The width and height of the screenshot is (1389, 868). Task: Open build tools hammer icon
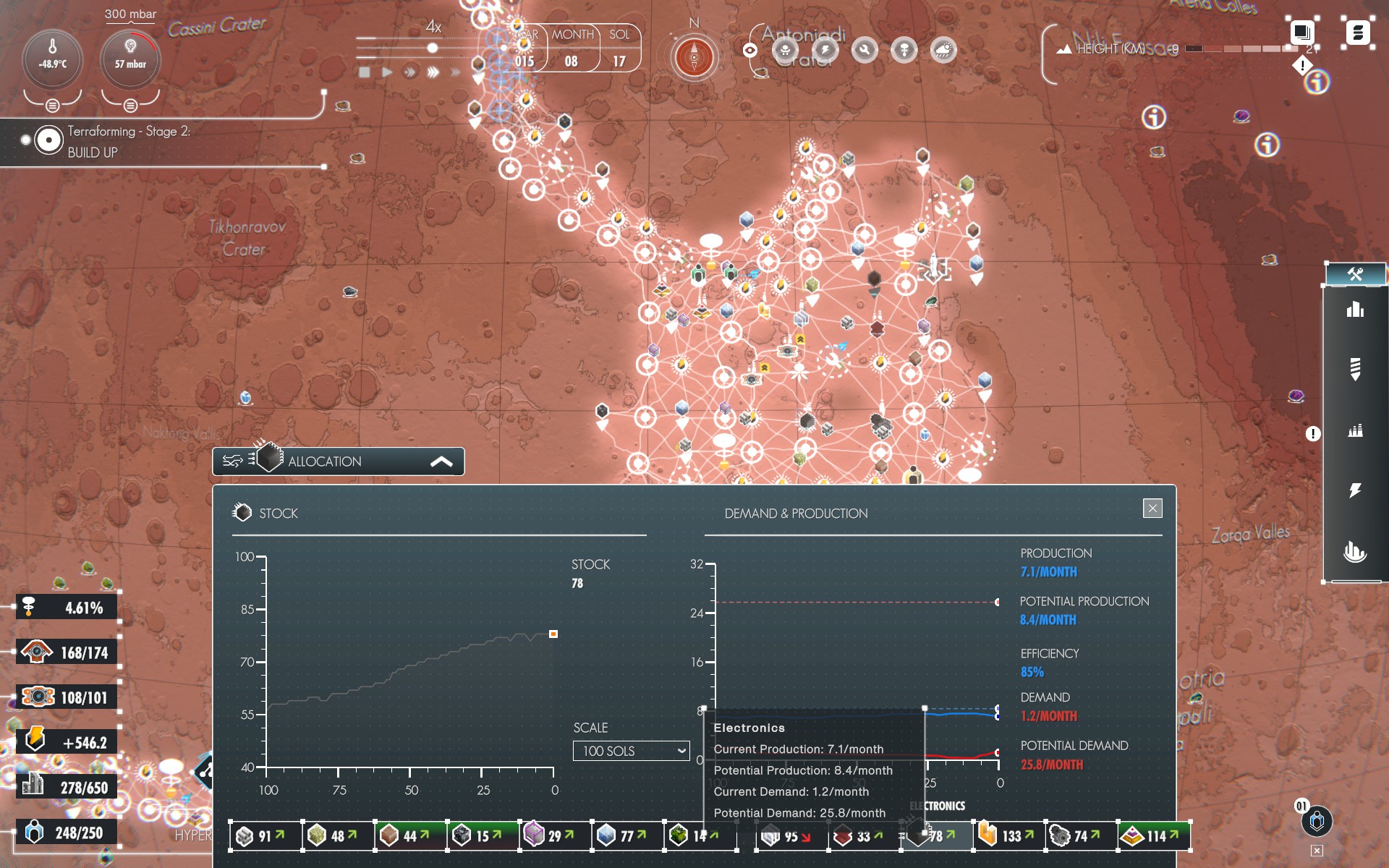tap(1355, 274)
